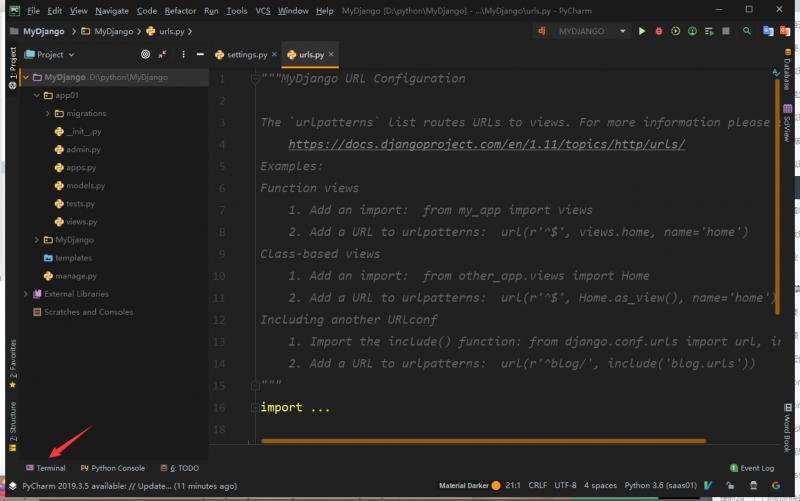Select Python 3.6 (saas01) interpreter

(660, 486)
